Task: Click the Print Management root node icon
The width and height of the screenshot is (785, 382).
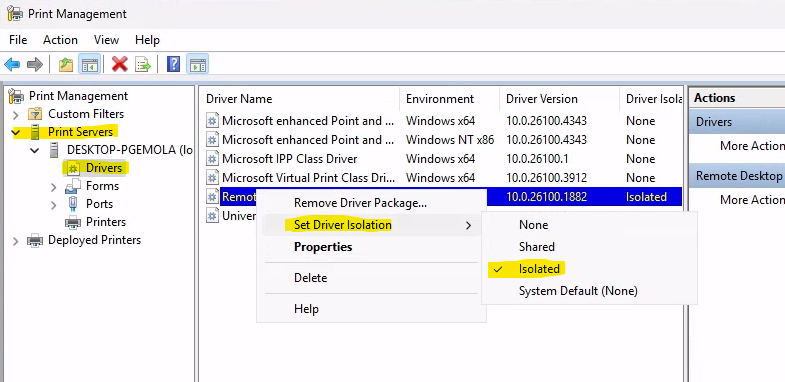Action: 17,96
